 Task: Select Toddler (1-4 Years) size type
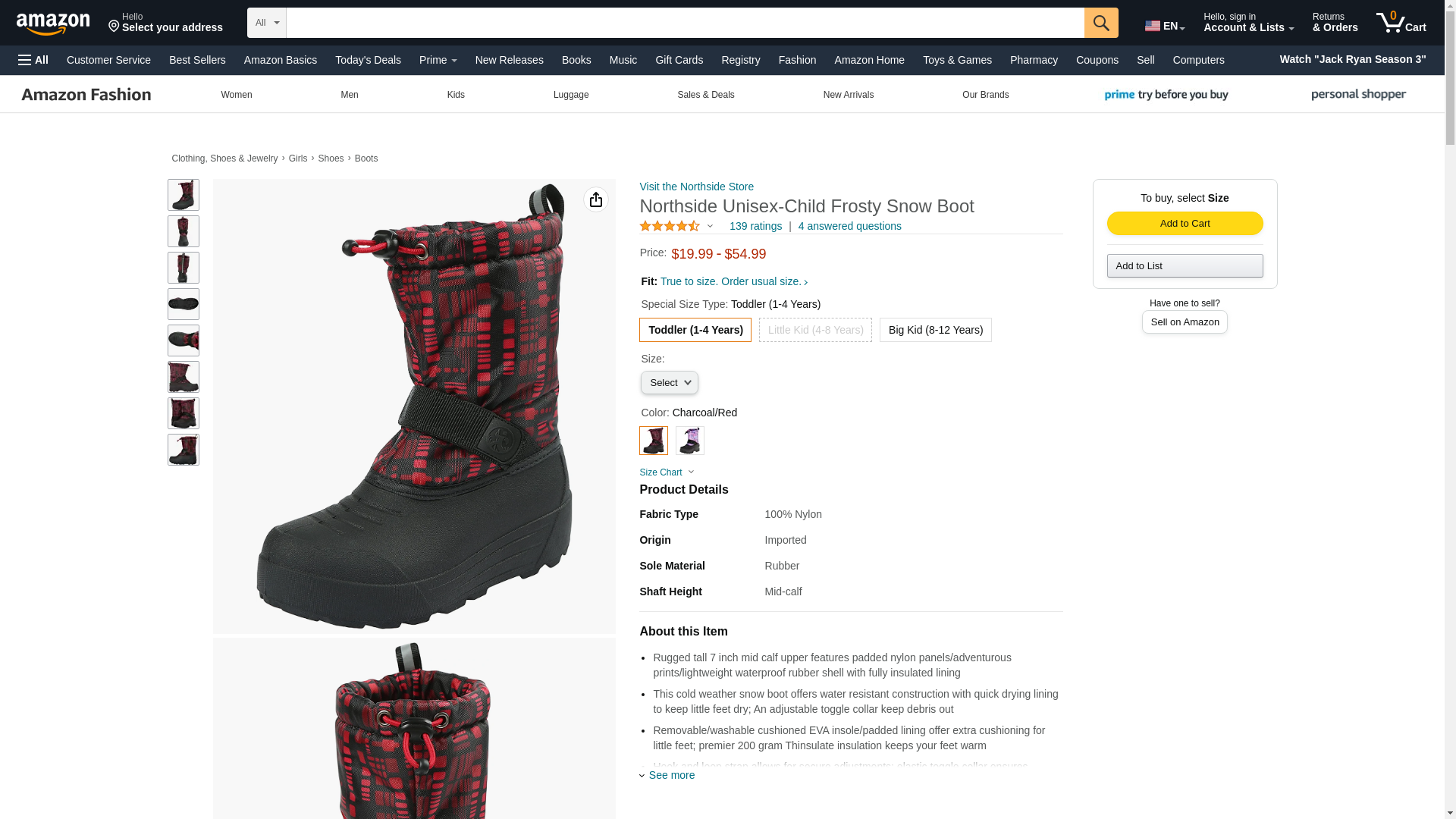click(695, 330)
